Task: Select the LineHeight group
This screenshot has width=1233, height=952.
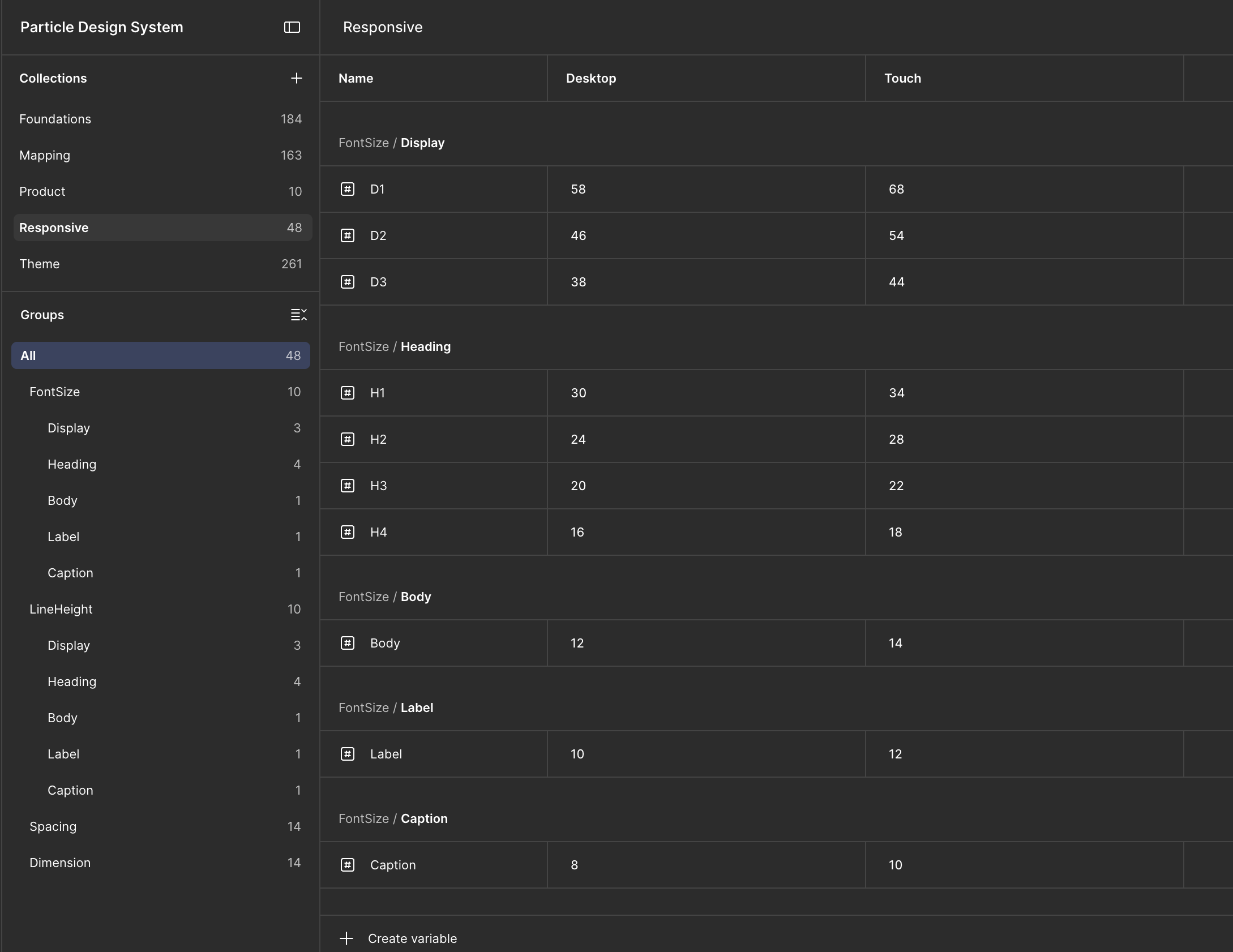Action: [161, 609]
